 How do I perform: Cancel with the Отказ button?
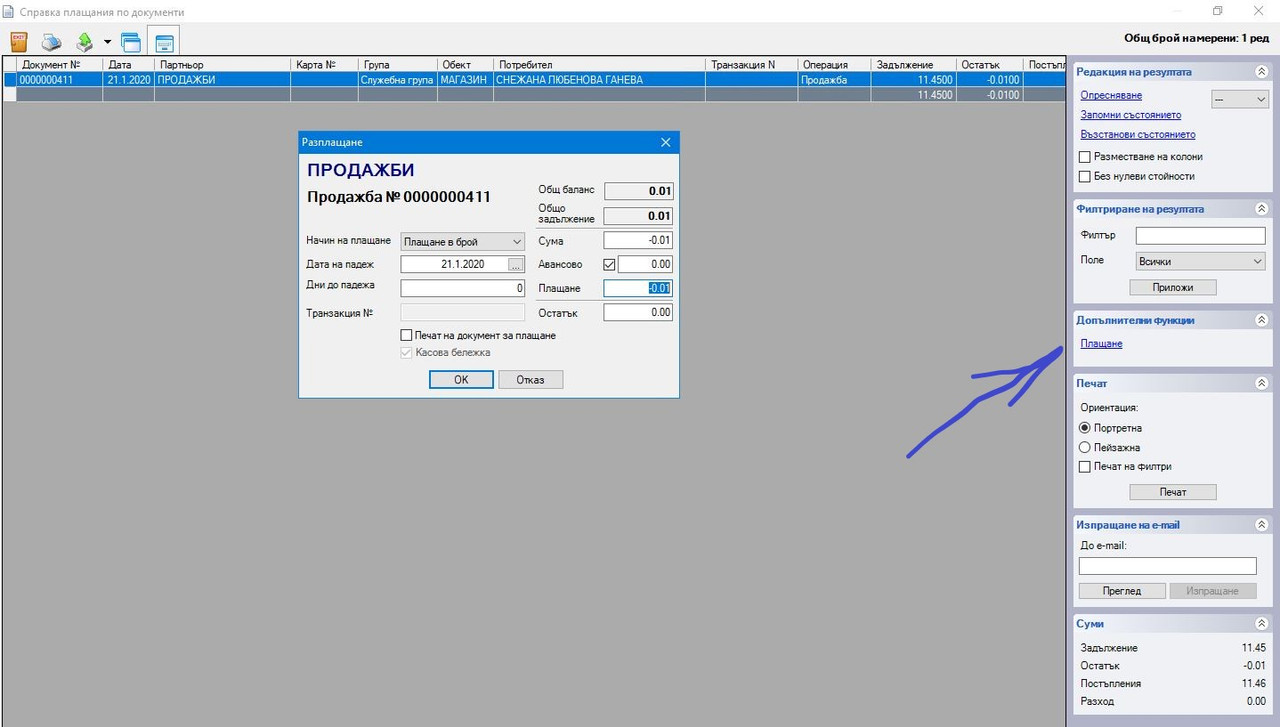(x=530, y=380)
